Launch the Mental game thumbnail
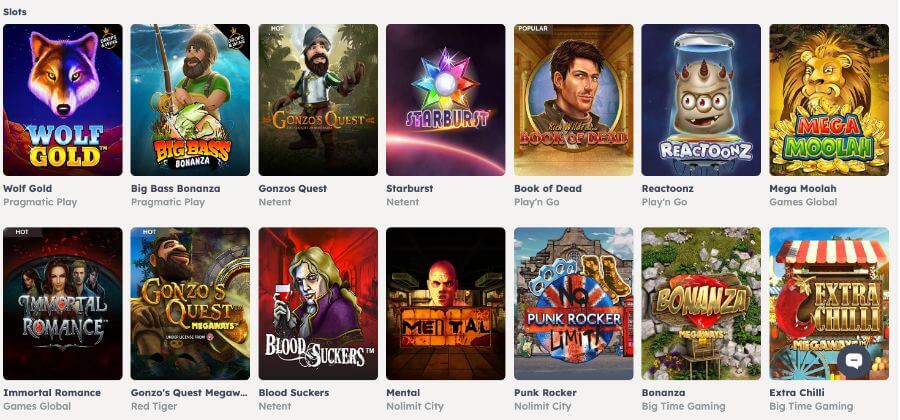900x420 pixels. pos(445,304)
